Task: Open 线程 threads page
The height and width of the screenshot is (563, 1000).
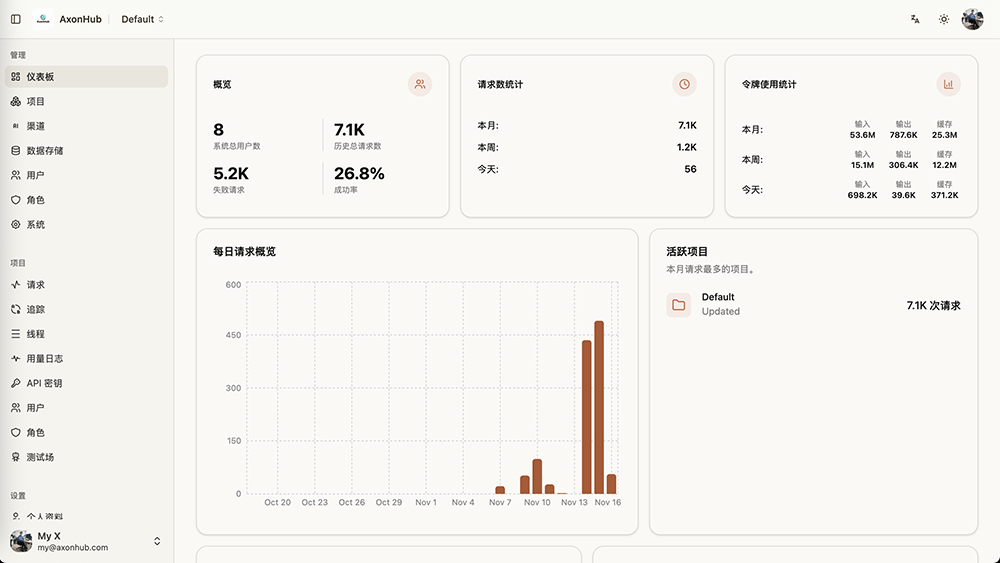Action: pyautogui.click(x=35, y=334)
